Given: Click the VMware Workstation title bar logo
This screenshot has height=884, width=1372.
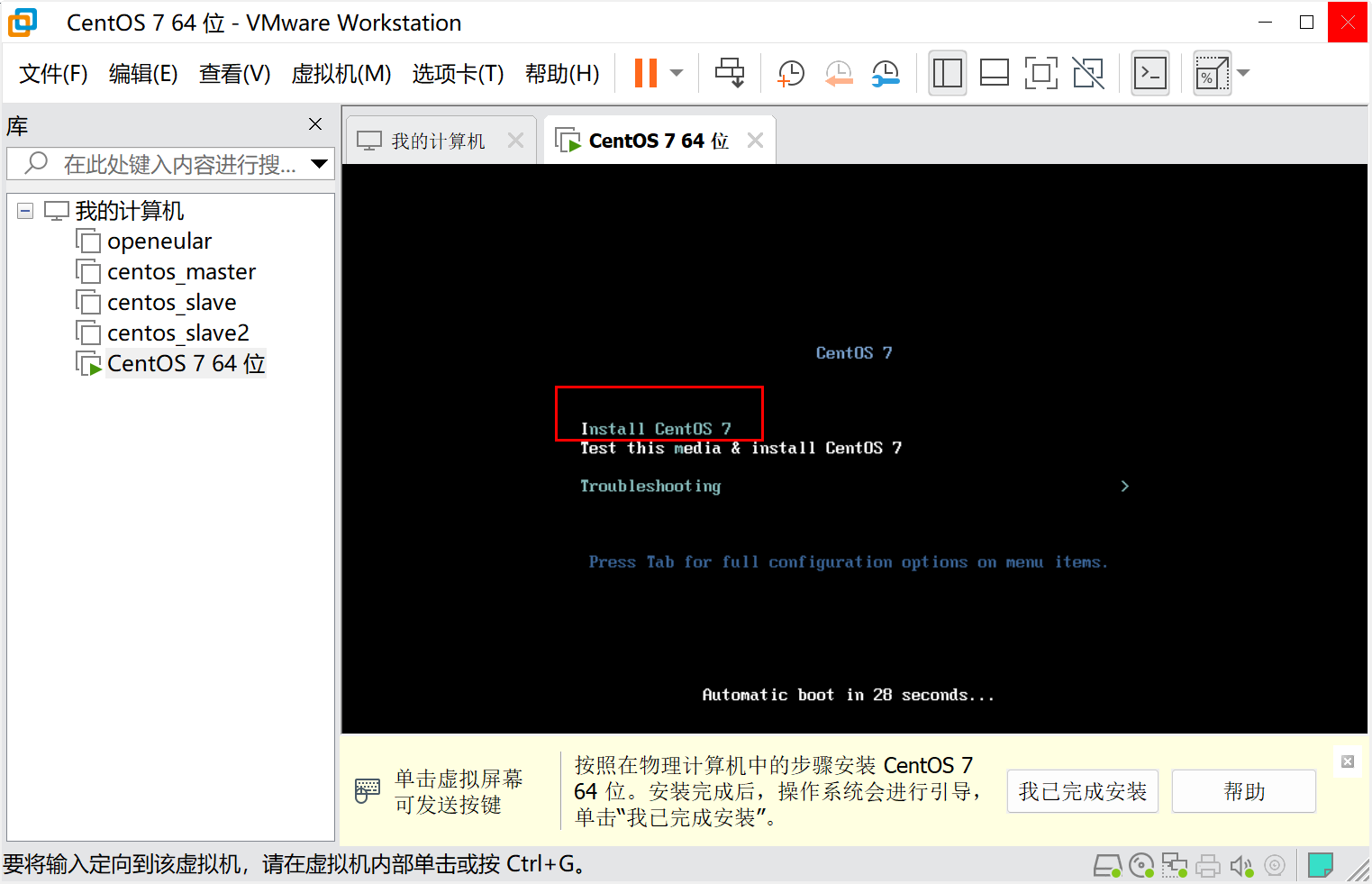Looking at the screenshot, I should coord(23,23).
